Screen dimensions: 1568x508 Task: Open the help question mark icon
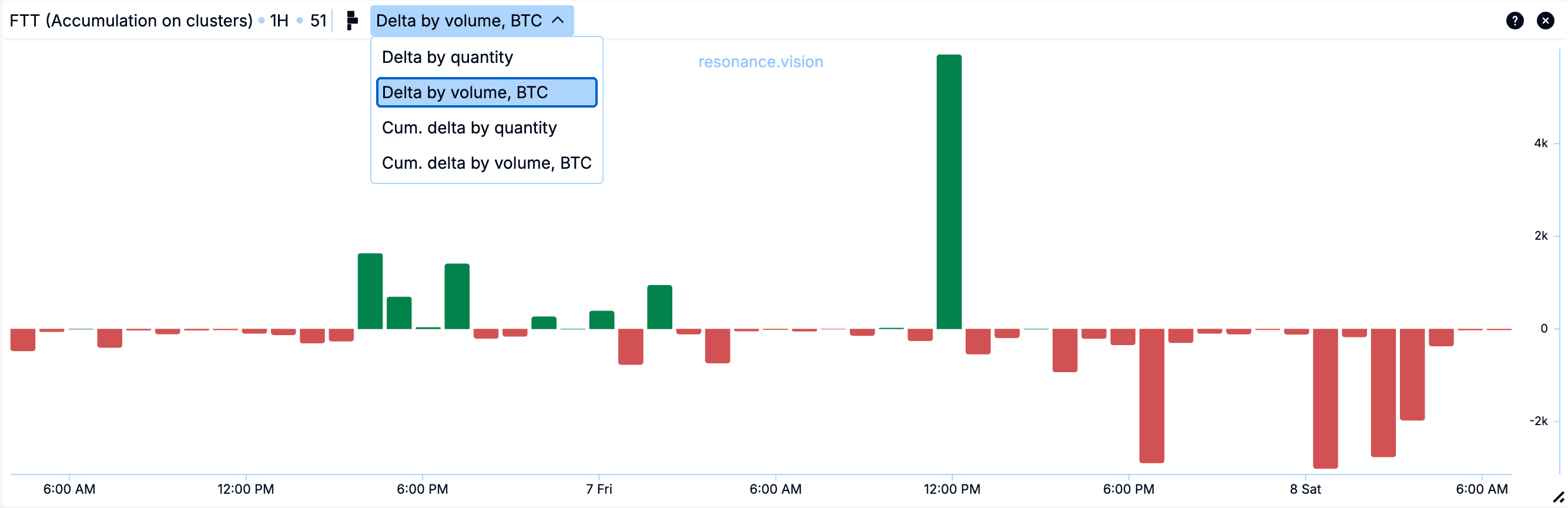[1515, 21]
